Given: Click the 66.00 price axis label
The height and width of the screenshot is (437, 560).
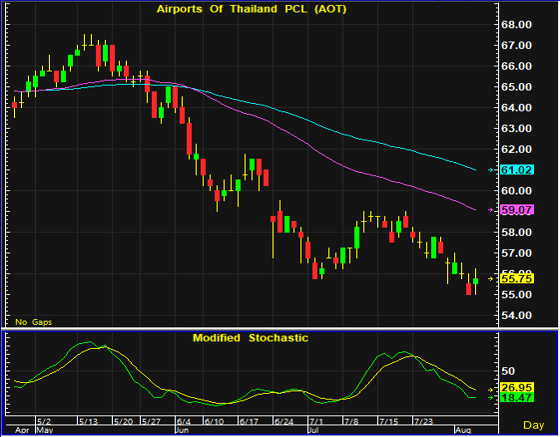Looking at the screenshot, I should click(x=516, y=66).
